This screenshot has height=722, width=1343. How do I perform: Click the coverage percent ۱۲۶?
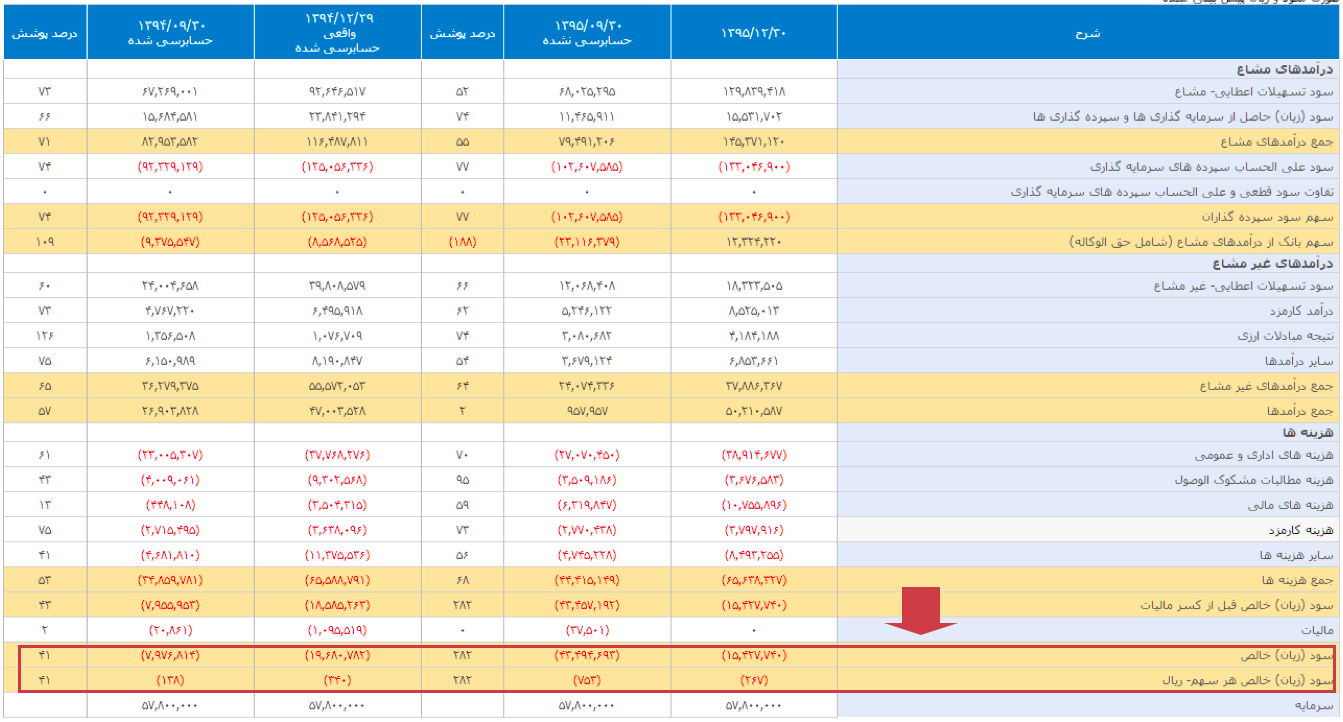[45, 336]
